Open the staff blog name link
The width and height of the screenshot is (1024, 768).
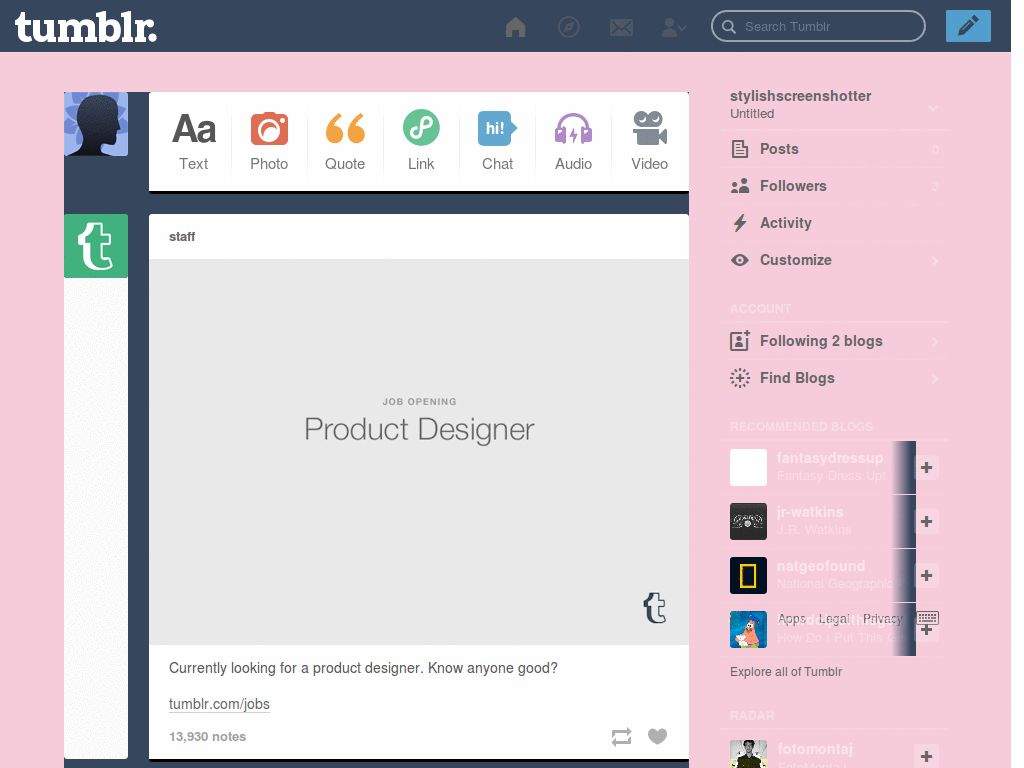tap(182, 237)
